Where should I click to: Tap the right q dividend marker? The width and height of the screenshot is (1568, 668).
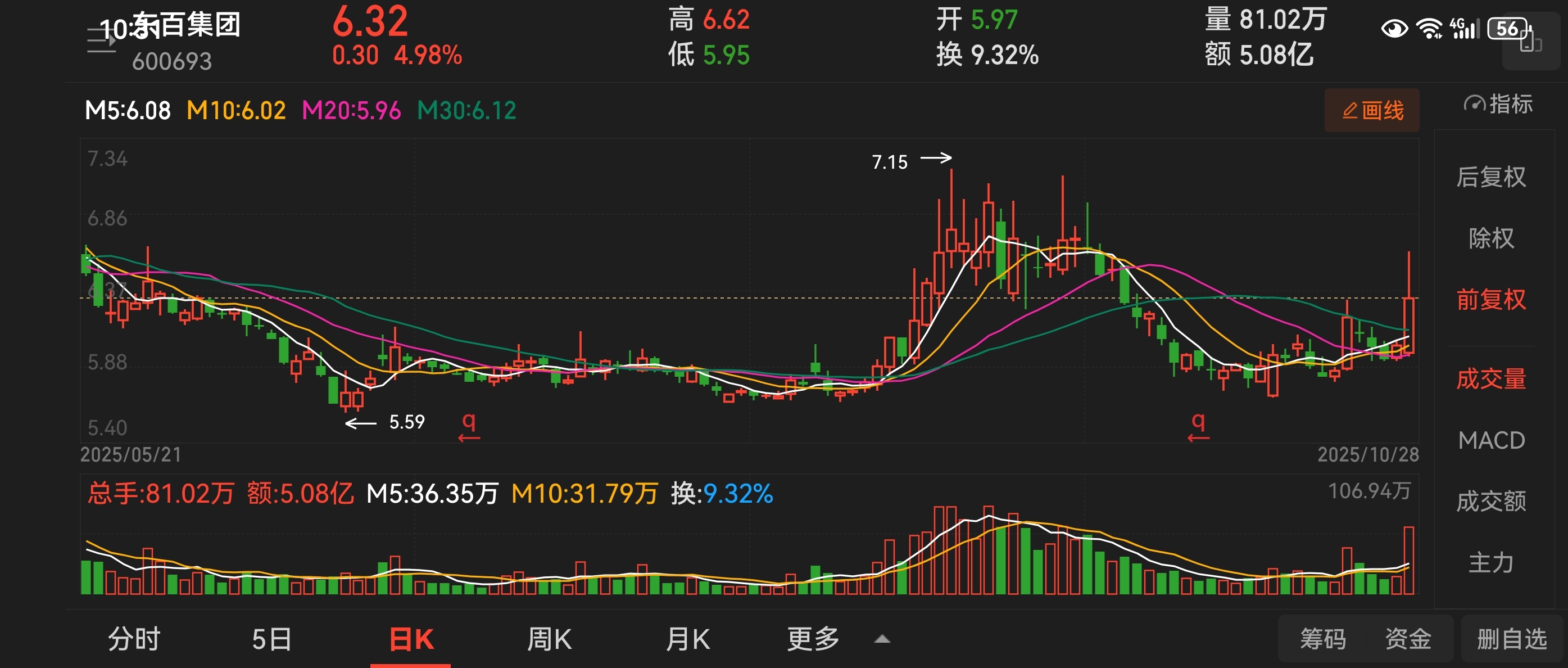click(1198, 426)
